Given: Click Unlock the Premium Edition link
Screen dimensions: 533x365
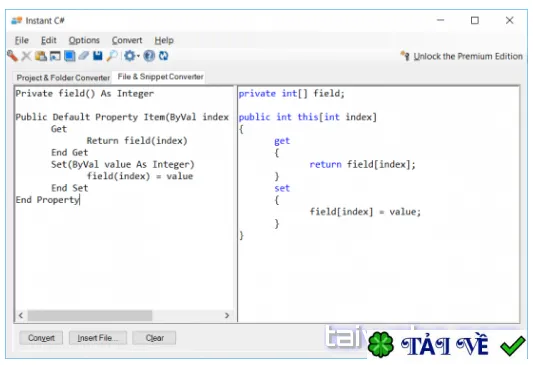Looking at the screenshot, I should pyautogui.click(x=468, y=56).
